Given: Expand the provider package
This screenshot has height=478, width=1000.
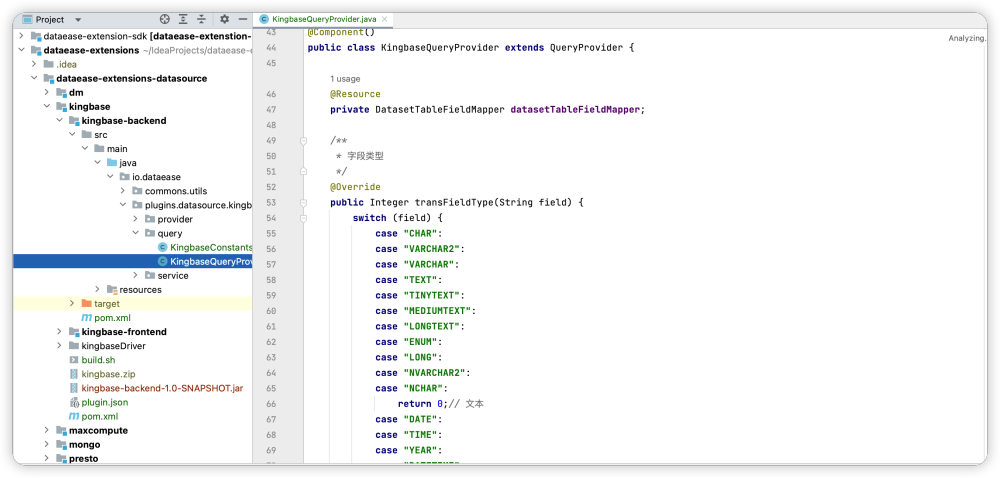Looking at the screenshot, I should 136,219.
